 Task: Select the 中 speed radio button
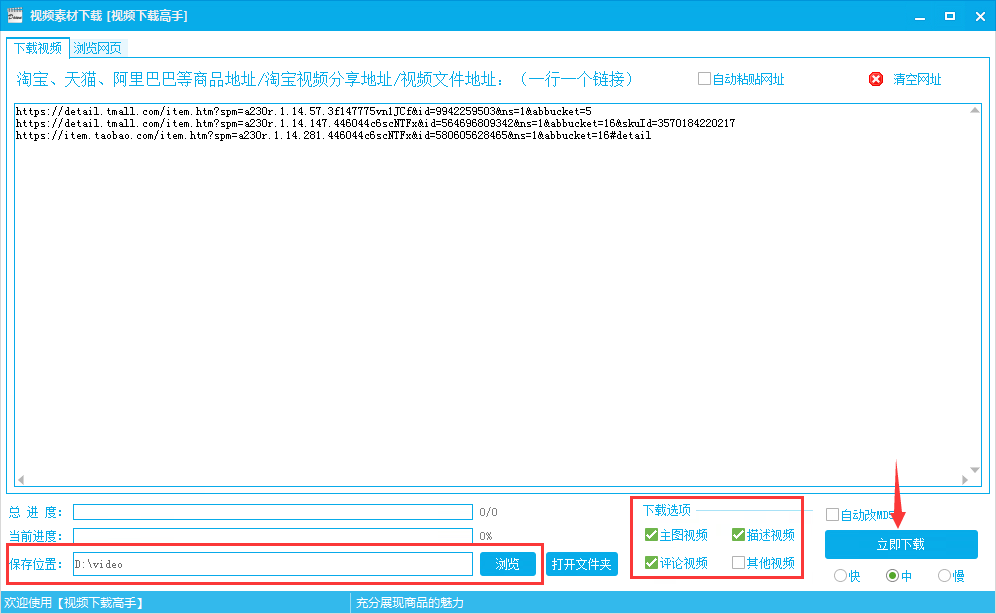892,576
